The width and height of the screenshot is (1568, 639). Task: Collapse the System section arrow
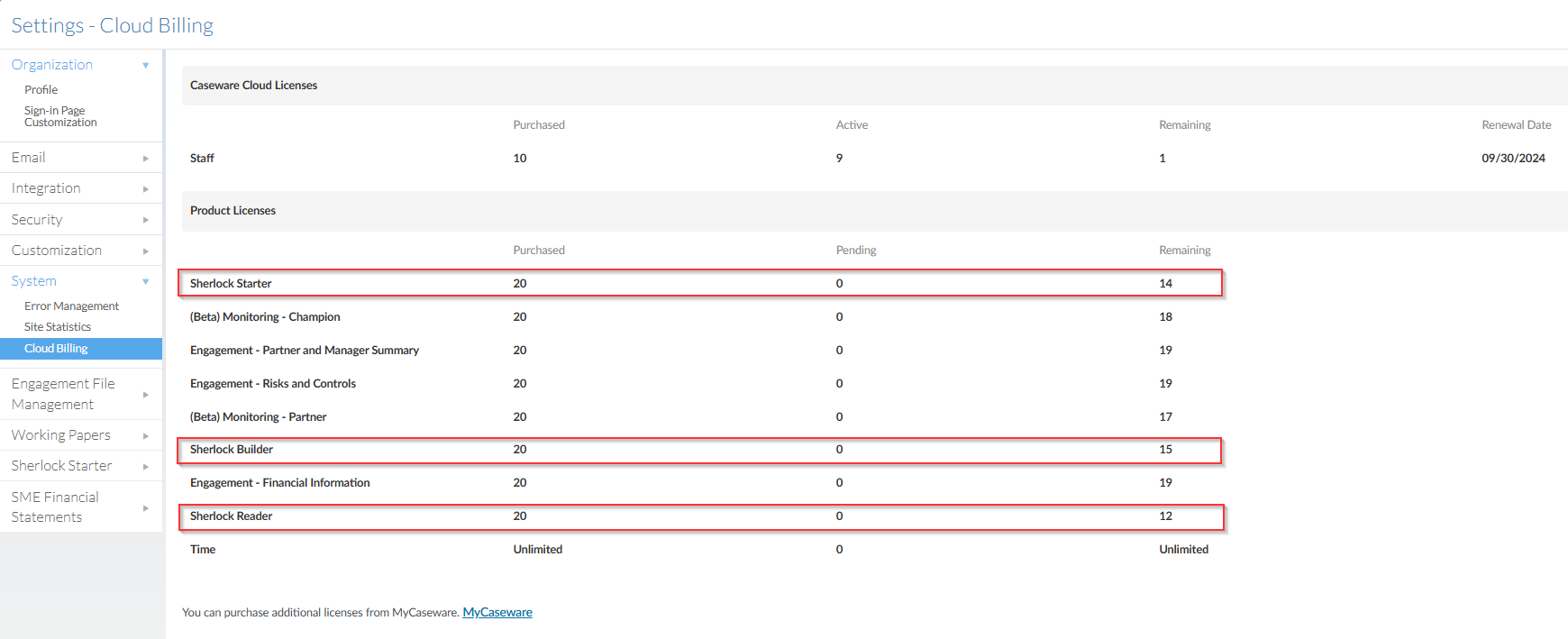(x=145, y=281)
